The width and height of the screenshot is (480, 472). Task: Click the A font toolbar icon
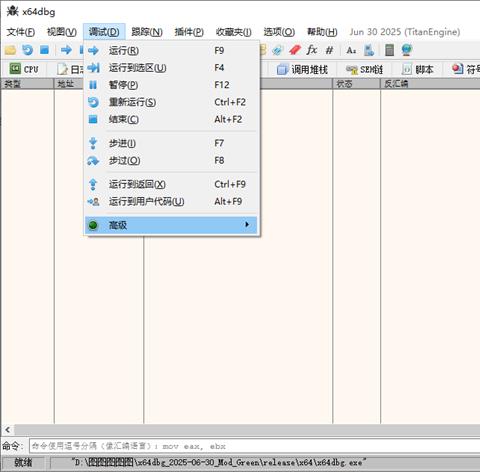351,50
